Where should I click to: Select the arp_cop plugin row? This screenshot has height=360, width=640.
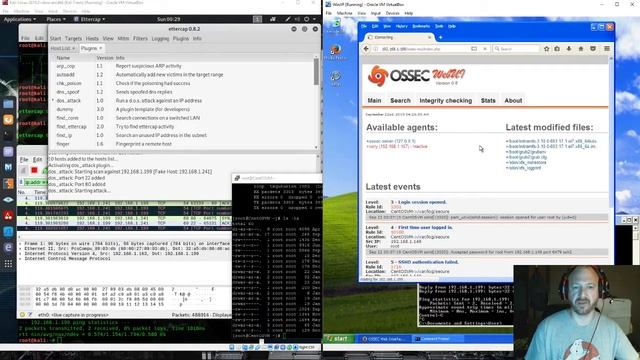[x=183, y=66]
